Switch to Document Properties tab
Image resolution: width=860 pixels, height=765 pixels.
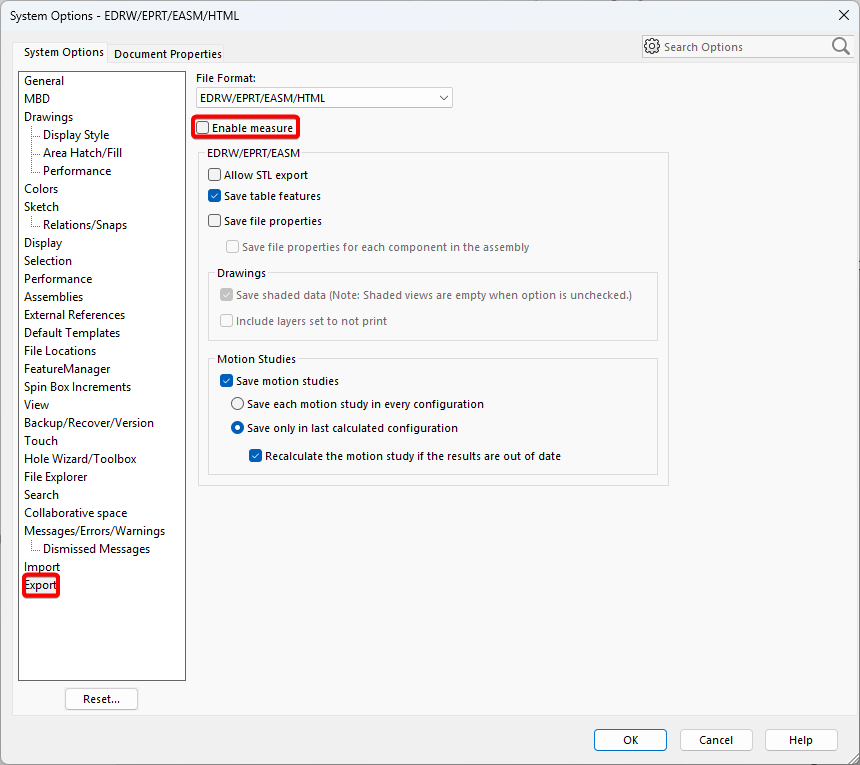click(168, 54)
